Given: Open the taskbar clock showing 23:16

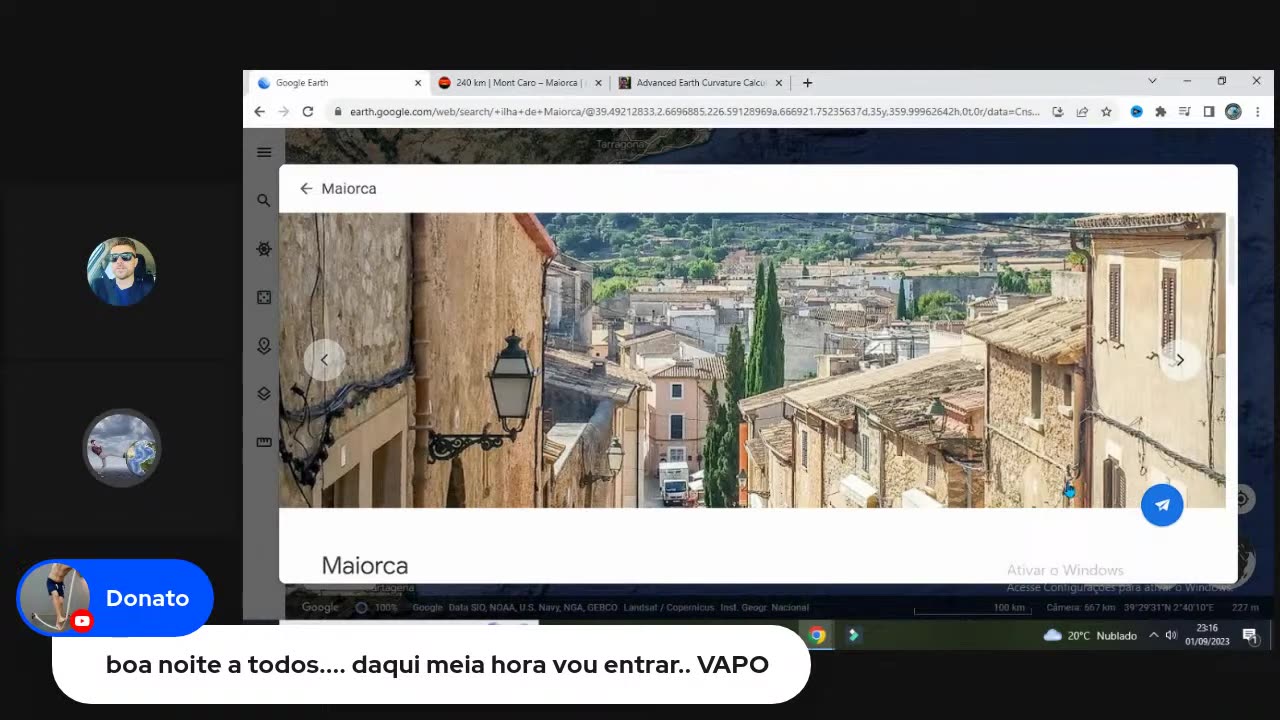Looking at the screenshot, I should point(1206,635).
